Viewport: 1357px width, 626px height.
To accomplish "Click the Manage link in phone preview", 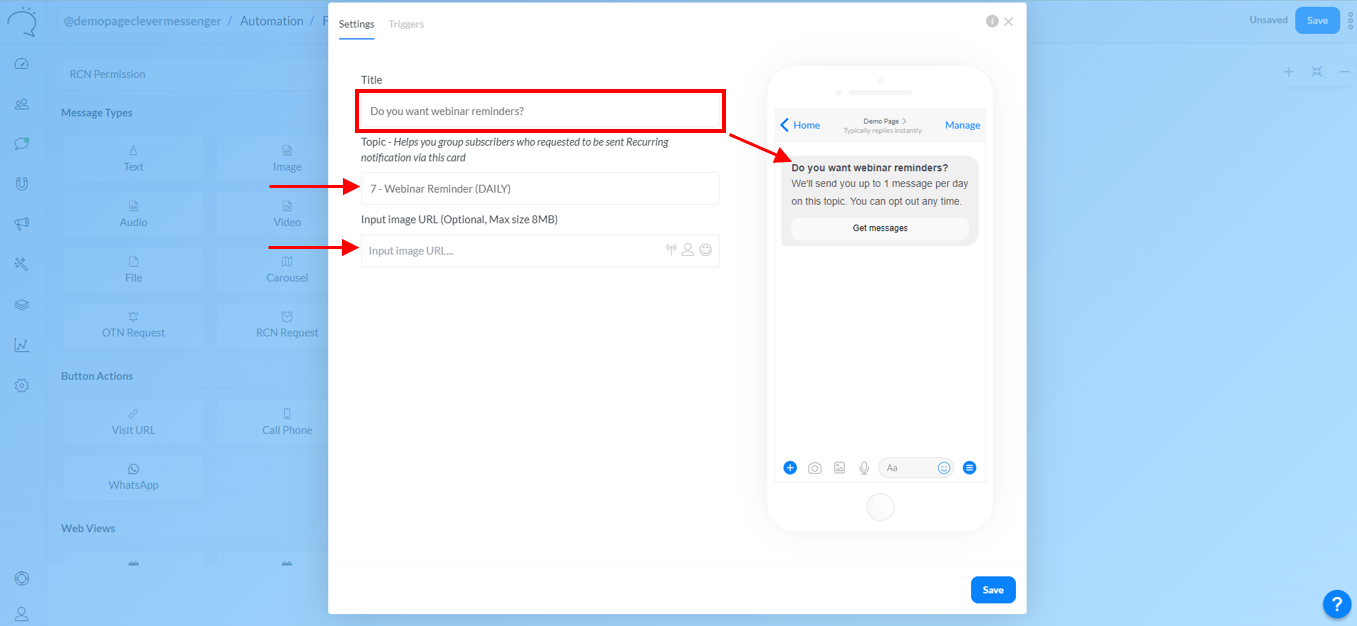I will pyautogui.click(x=962, y=125).
